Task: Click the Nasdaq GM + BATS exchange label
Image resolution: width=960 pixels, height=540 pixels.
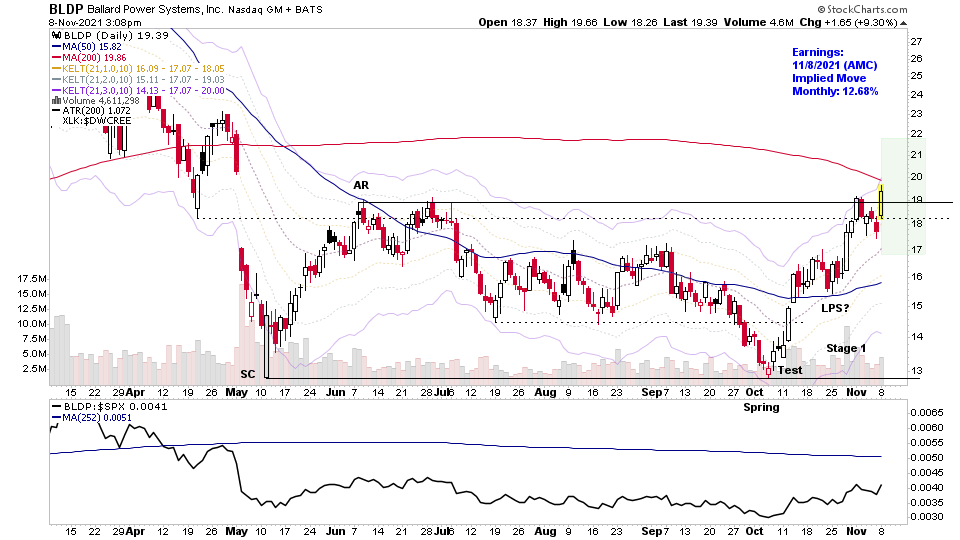Action: pos(275,10)
